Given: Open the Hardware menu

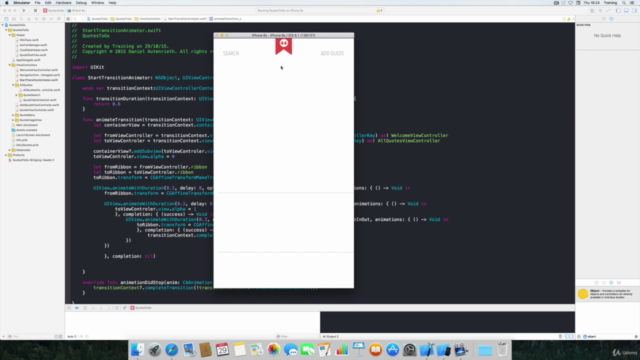Looking at the screenshot, I should coord(63,3).
